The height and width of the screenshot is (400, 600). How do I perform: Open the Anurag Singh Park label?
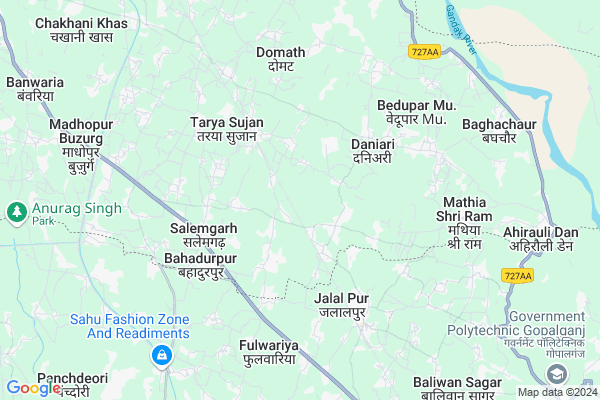[77, 214]
